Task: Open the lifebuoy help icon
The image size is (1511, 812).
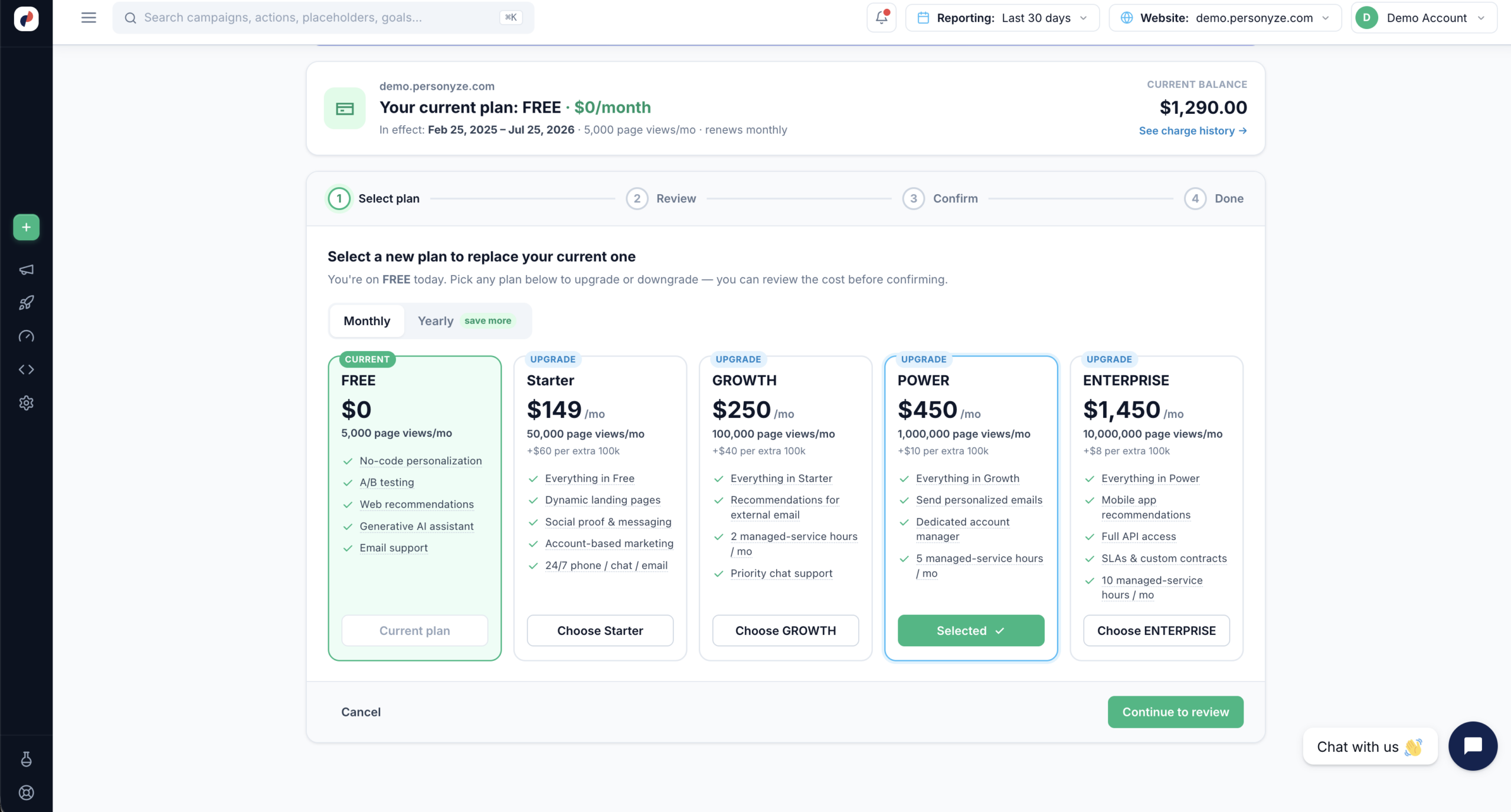Action: coord(26,793)
